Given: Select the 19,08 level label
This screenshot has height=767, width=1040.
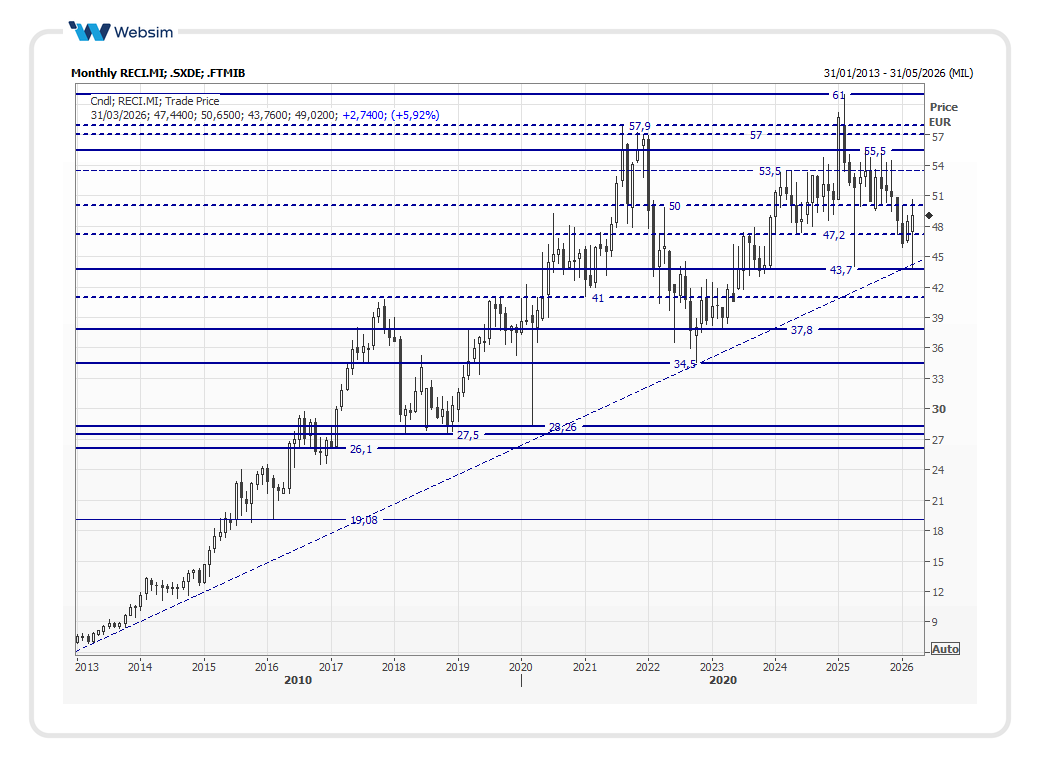Looking at the screenshot, I should click(363, 520).
